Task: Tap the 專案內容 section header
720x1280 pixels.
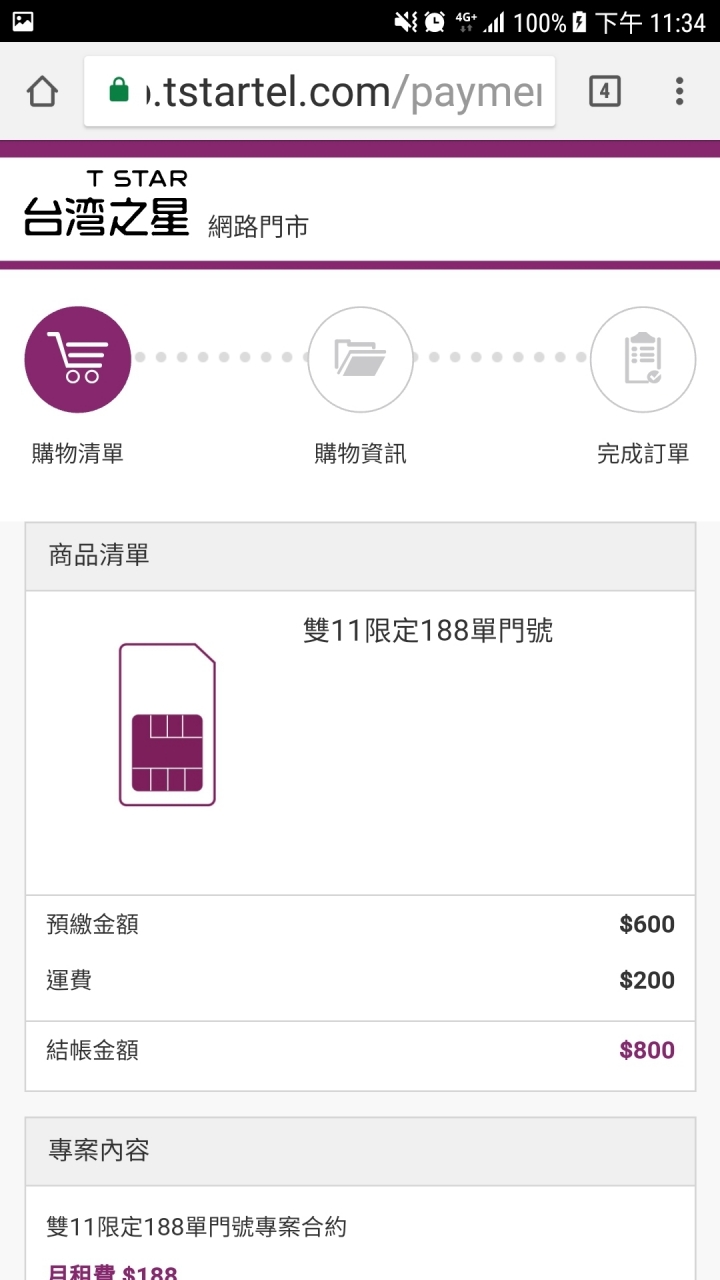Action: point(99,1151)
